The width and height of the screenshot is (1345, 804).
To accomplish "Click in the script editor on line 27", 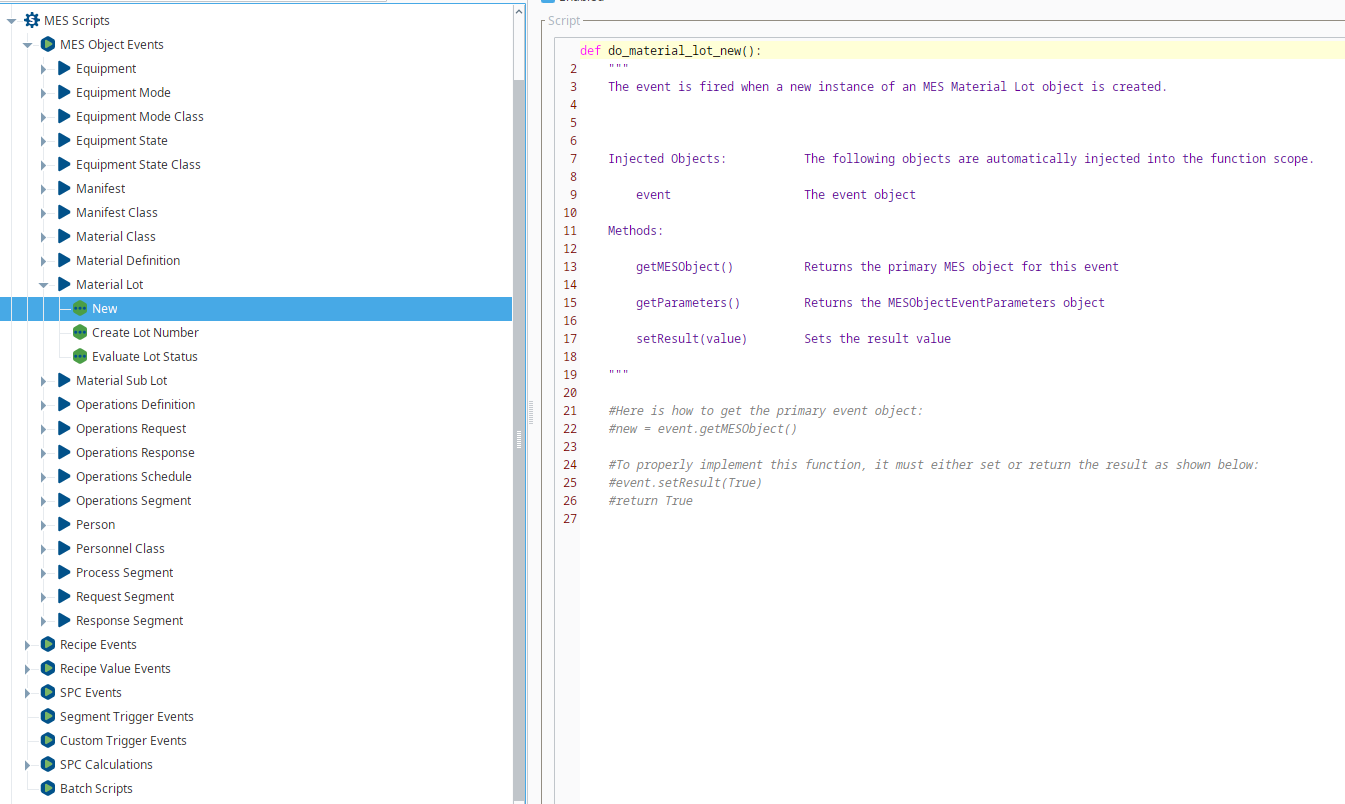I will pyautogui.click(x=800, y=518).
